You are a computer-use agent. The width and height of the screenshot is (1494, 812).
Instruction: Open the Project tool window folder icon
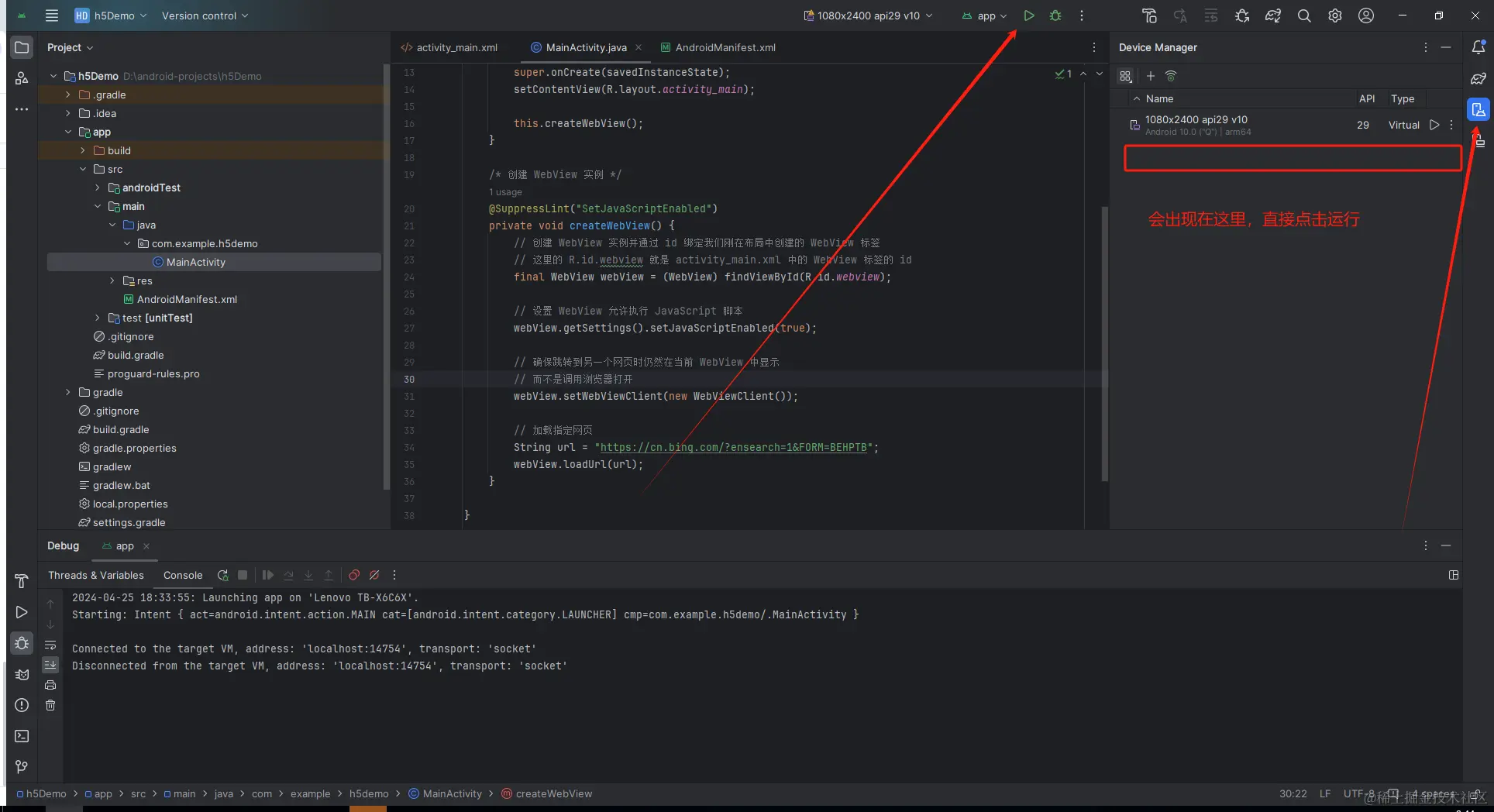click(x=22, y=47)
